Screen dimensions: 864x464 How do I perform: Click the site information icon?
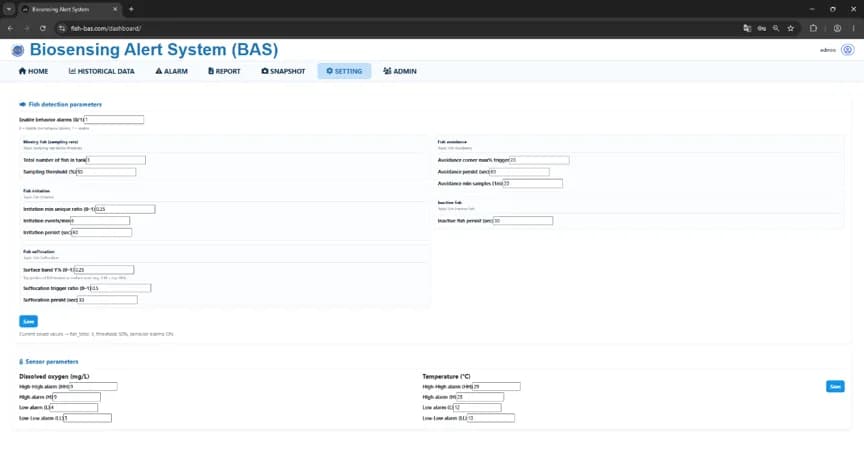pyautogui.click(x=62, y=28)
